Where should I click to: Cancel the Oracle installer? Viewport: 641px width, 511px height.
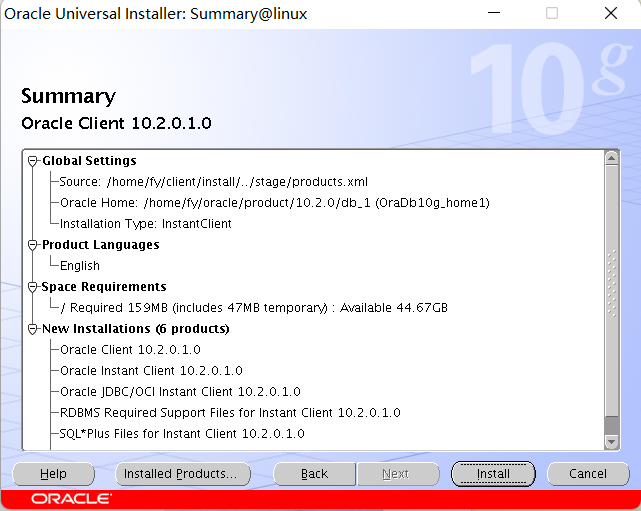(588, 474)
